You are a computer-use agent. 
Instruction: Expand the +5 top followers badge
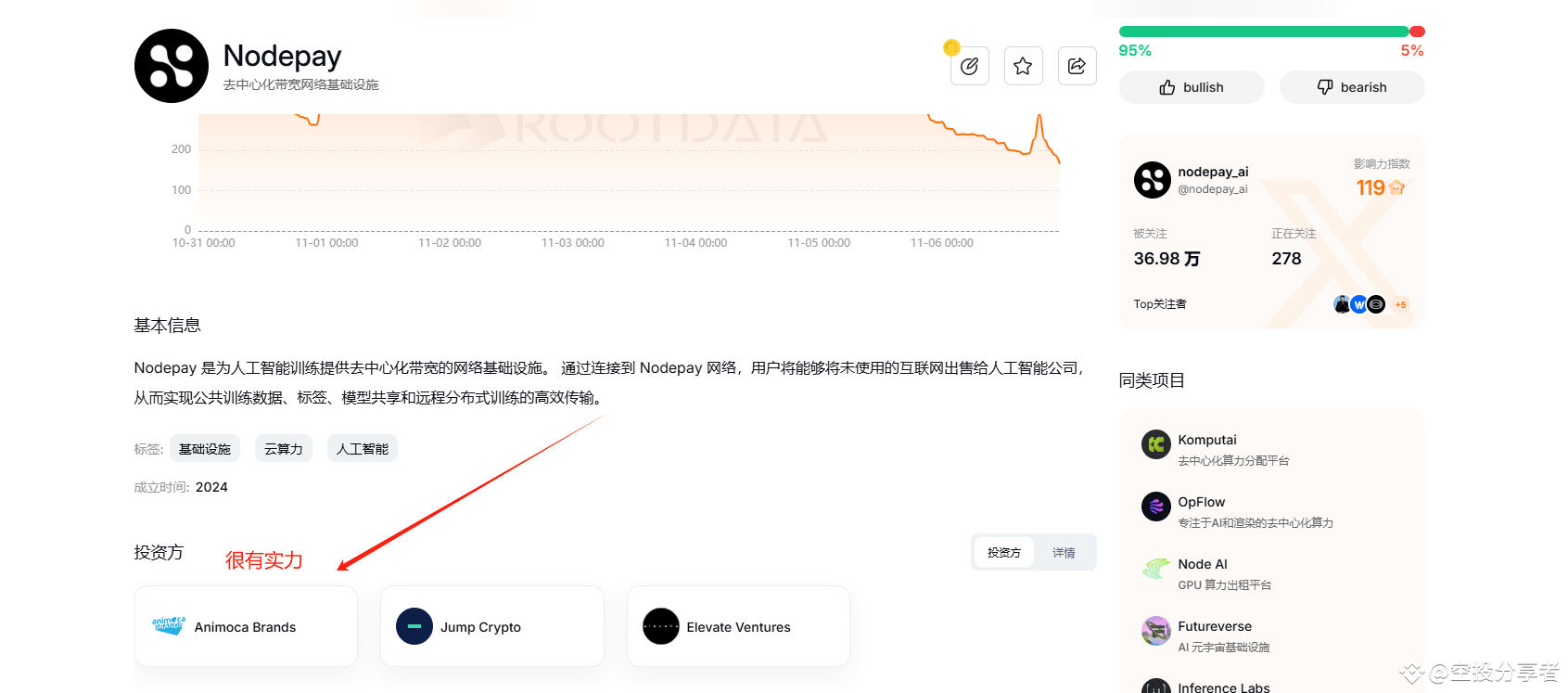(1400, 304)
